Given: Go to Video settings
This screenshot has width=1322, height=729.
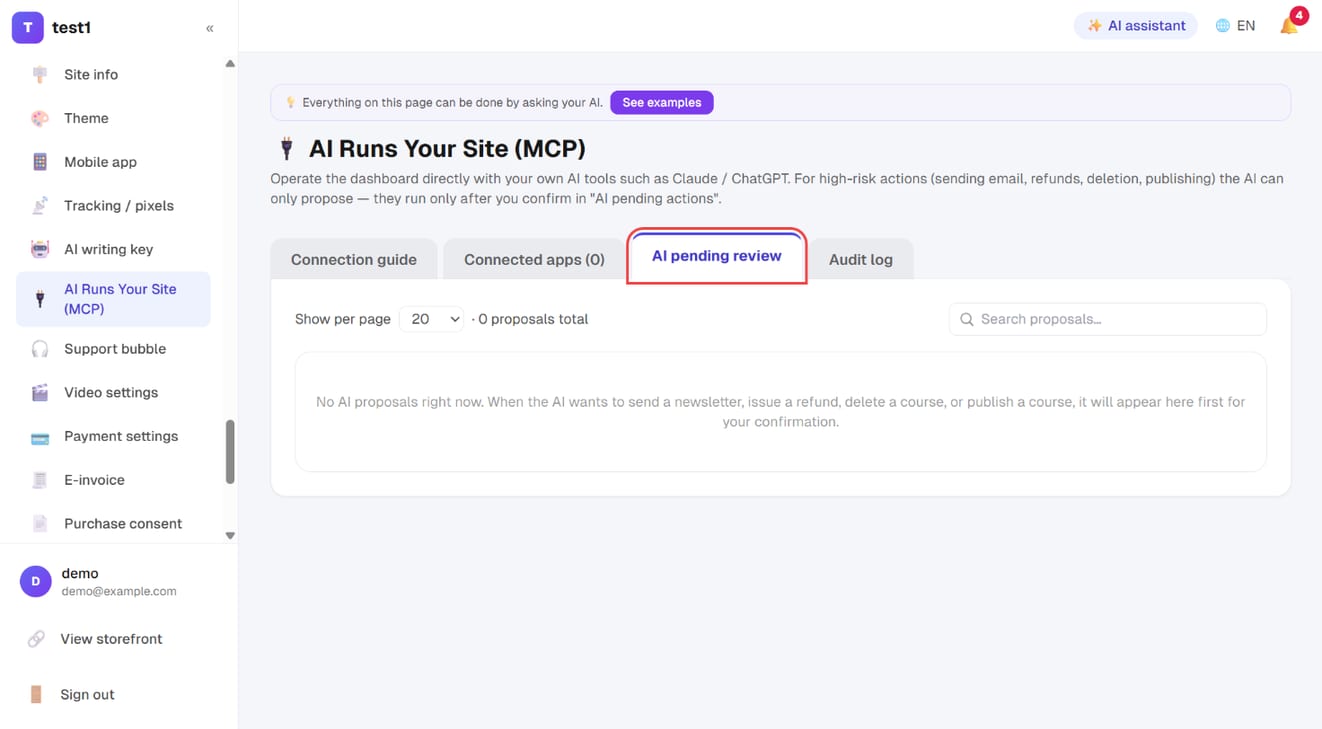Looking at the screenshot, I should coord(113,393).
